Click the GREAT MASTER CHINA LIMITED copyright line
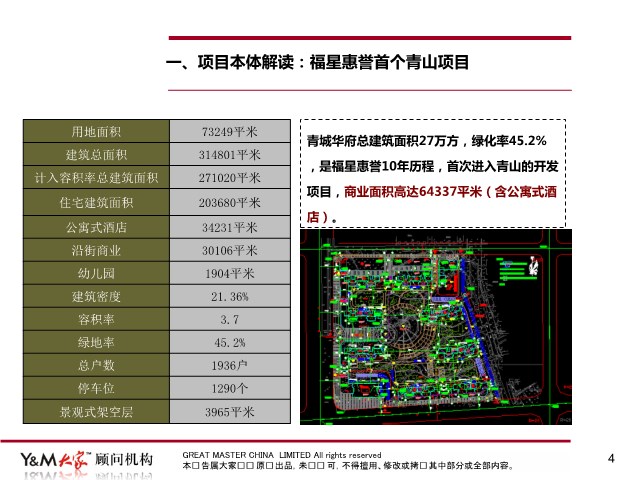The height and width of the screenshot is (480, 640). 282,455
